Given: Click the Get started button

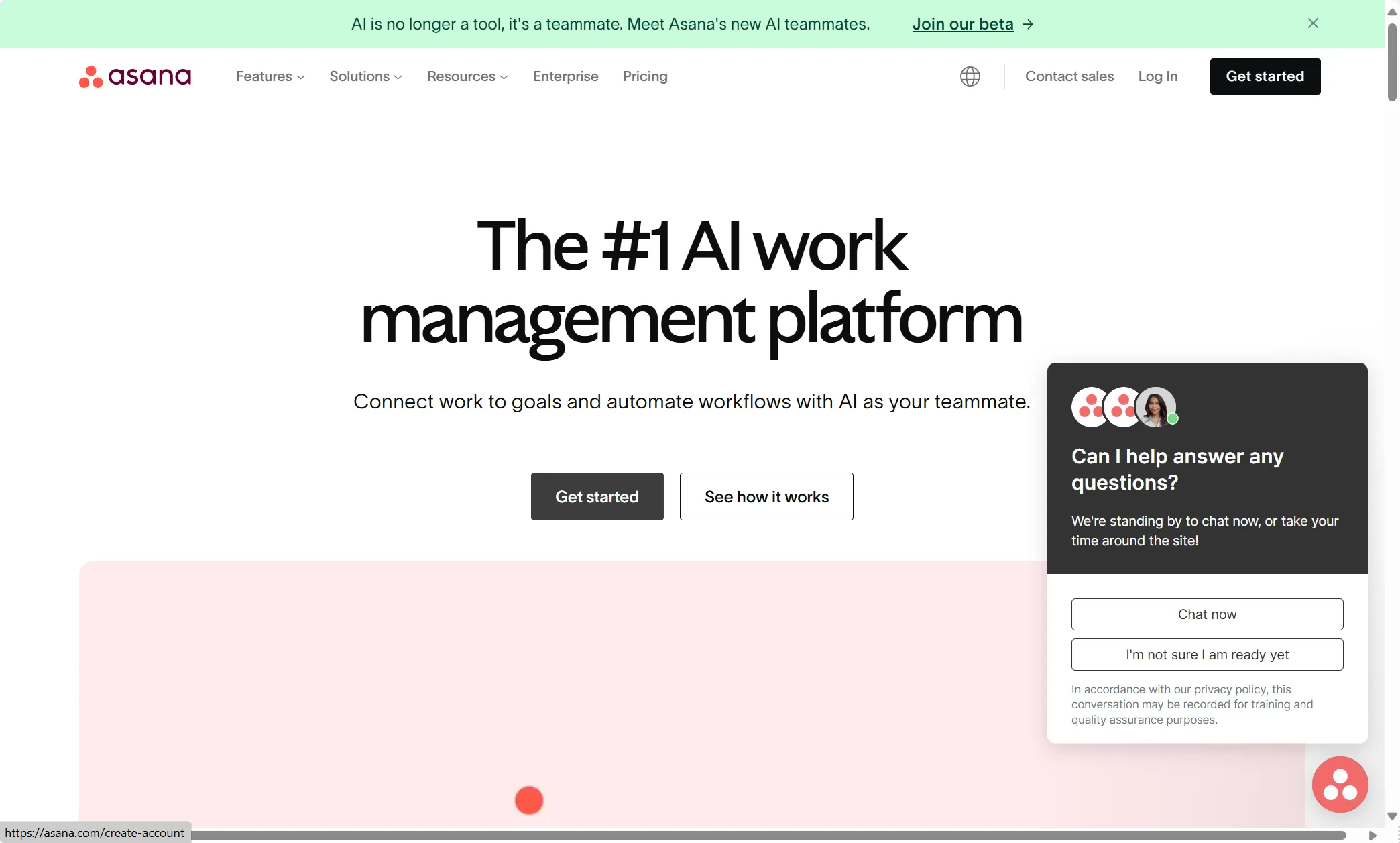Looking at the screenshot, I should [597, 496].
